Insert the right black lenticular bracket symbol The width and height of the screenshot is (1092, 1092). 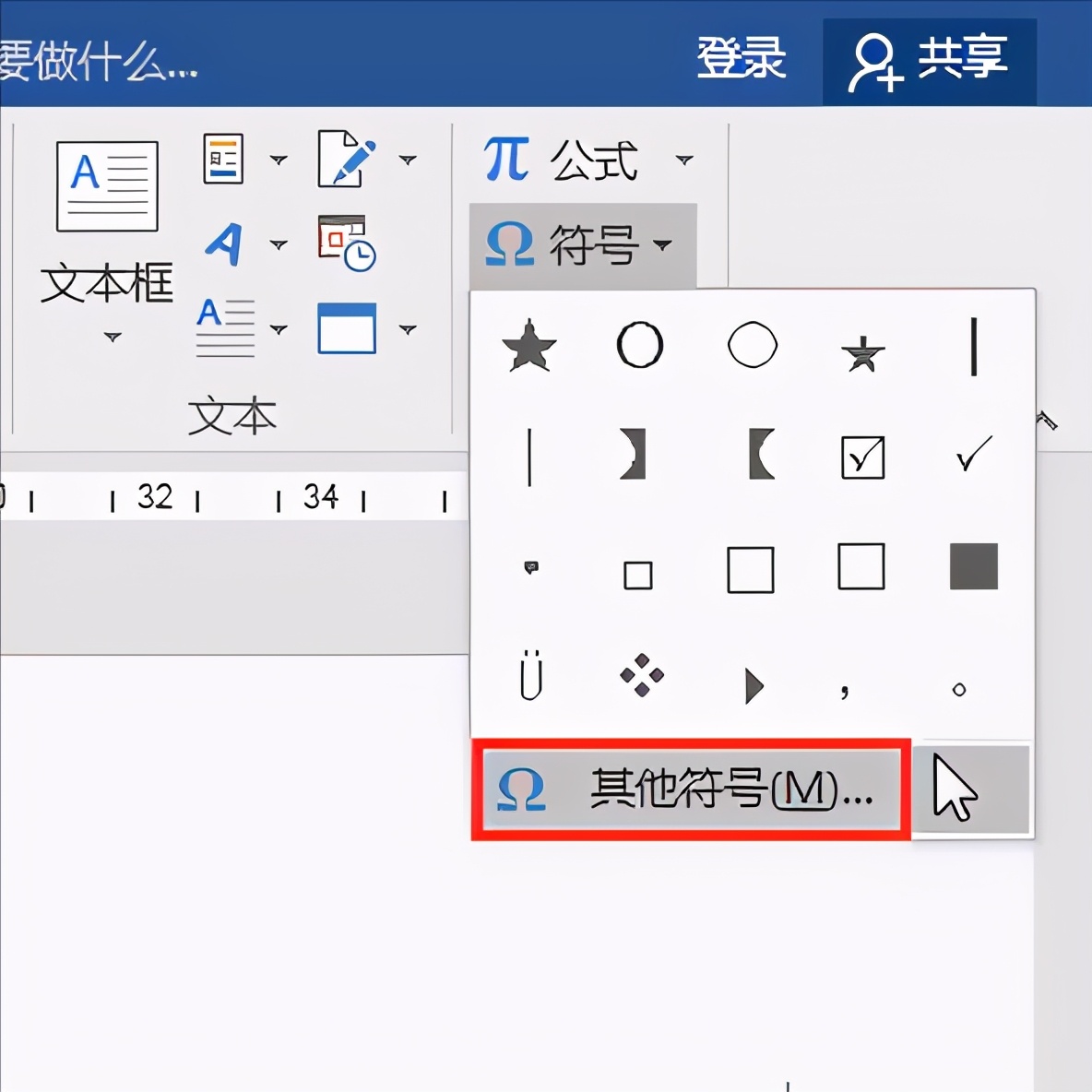pos(634,454)
